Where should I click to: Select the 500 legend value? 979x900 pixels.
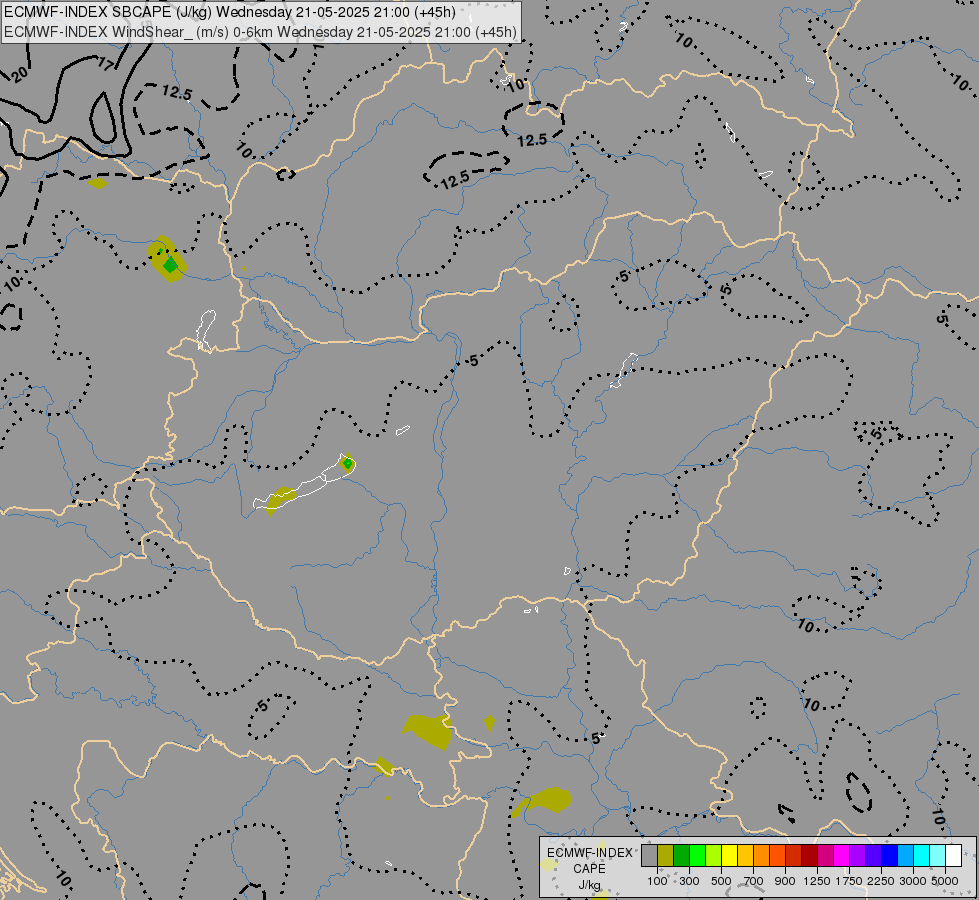click(x=721, y=881)
